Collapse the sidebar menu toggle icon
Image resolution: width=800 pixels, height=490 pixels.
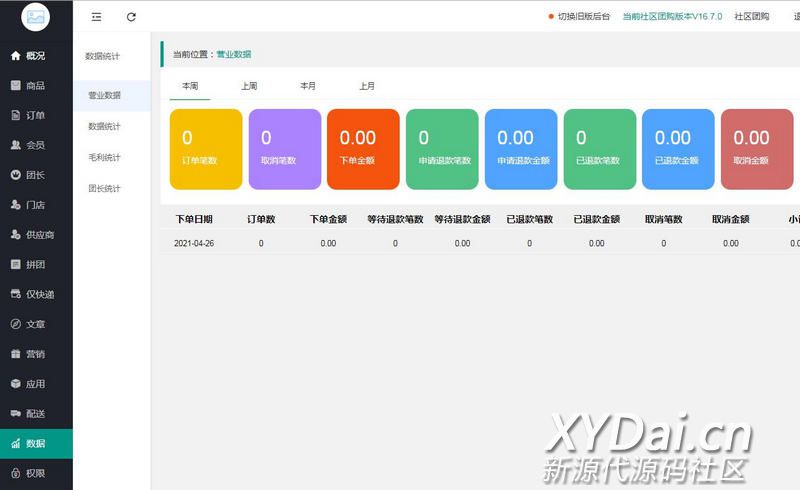96,17
